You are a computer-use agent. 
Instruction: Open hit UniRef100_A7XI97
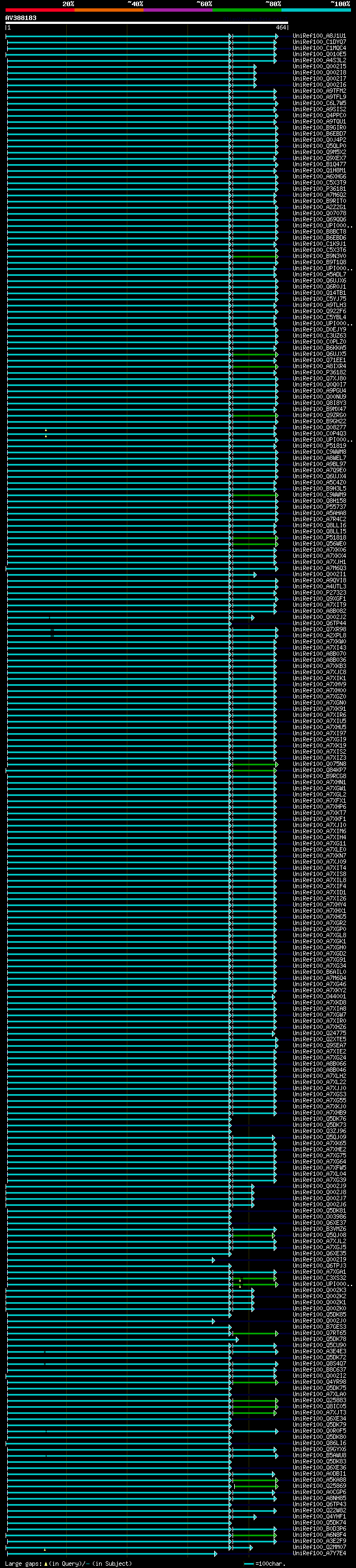click(319, 734)
